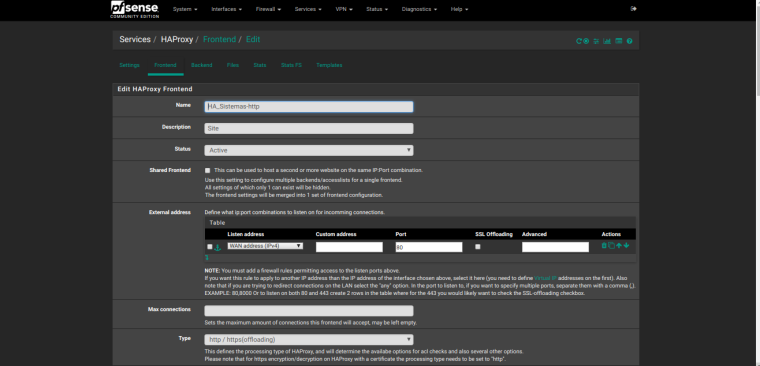Open the Diagnostics menu
Viewport: 760px width, 366px height.
pos(419,9)
